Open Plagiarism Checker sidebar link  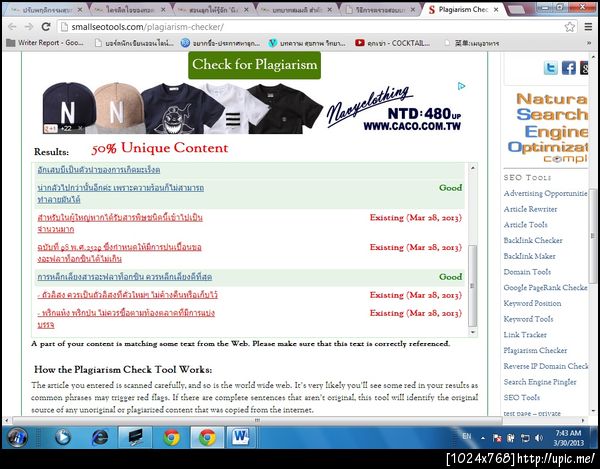point(535,350)
